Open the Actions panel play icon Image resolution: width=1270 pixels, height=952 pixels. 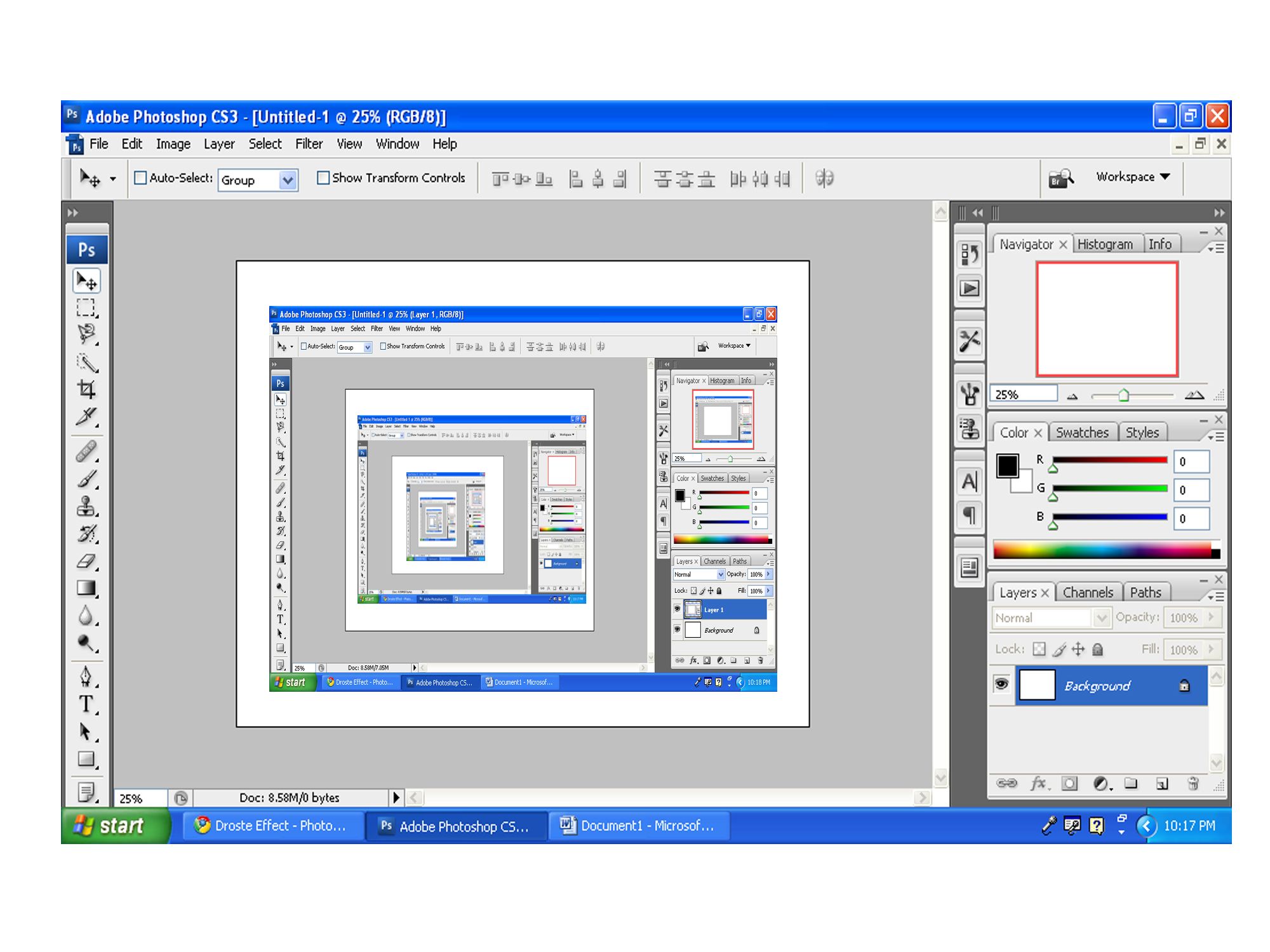click(970, 289)
